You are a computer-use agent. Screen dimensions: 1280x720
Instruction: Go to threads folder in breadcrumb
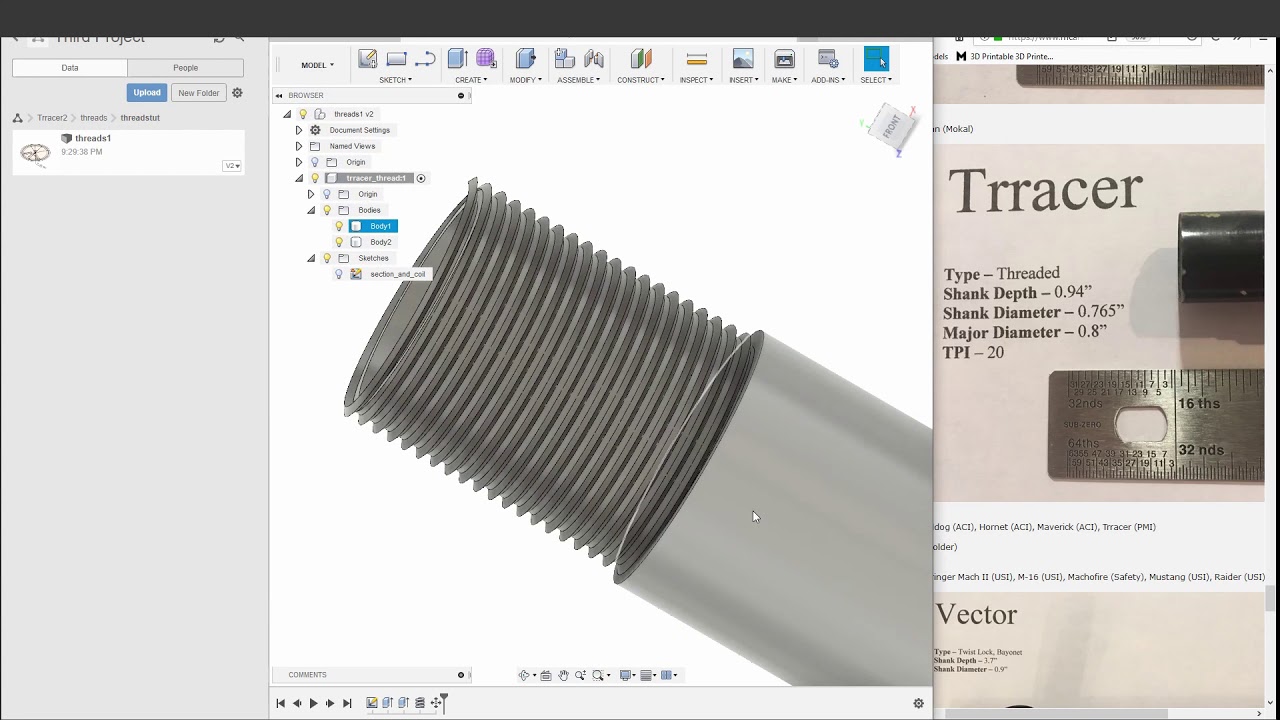(94, 118)
